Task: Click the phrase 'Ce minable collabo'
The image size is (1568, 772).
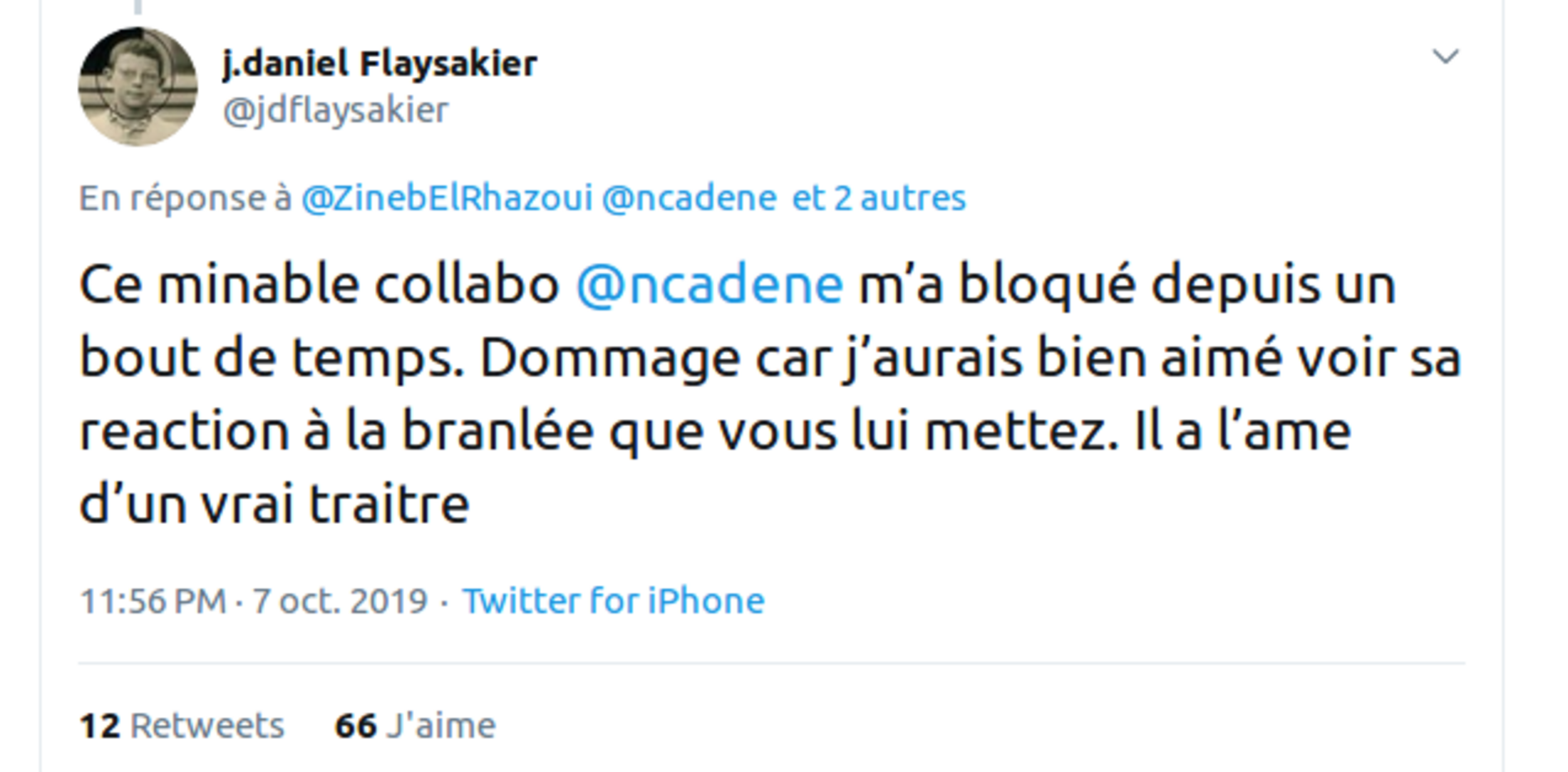Action: tap(319, 284)
